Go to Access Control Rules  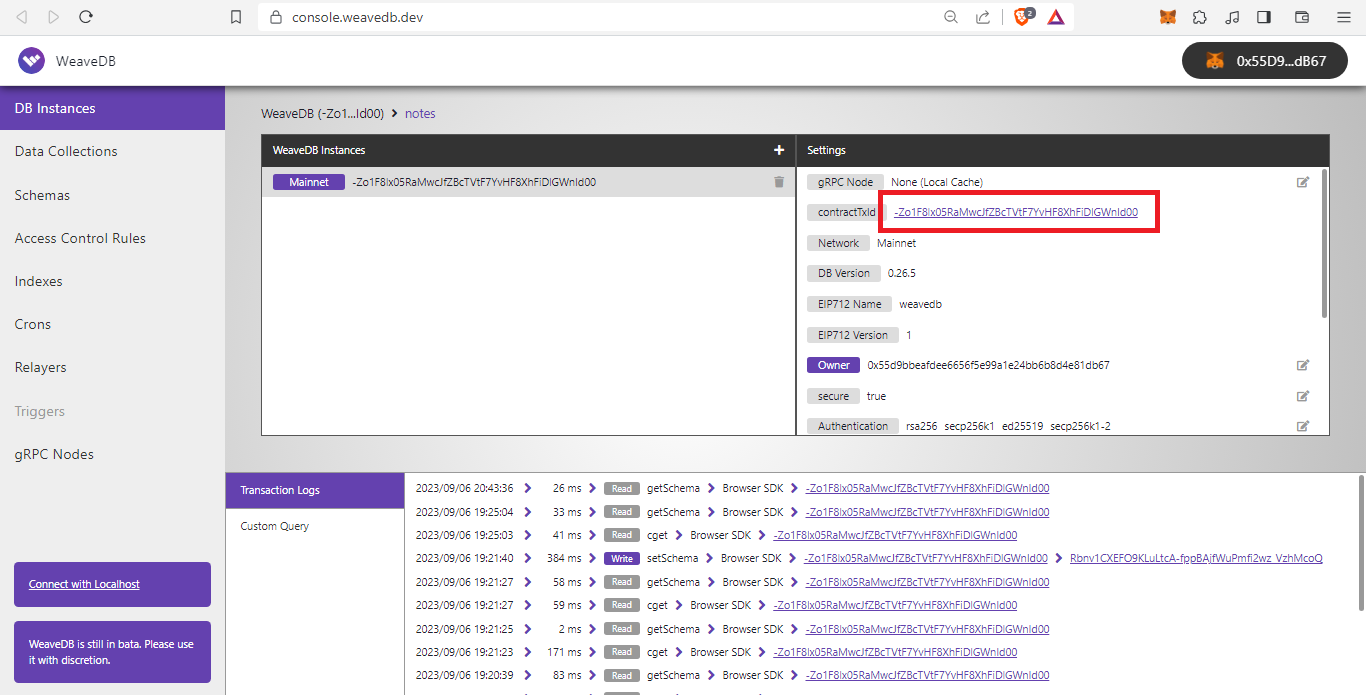[x=80, y=238]
